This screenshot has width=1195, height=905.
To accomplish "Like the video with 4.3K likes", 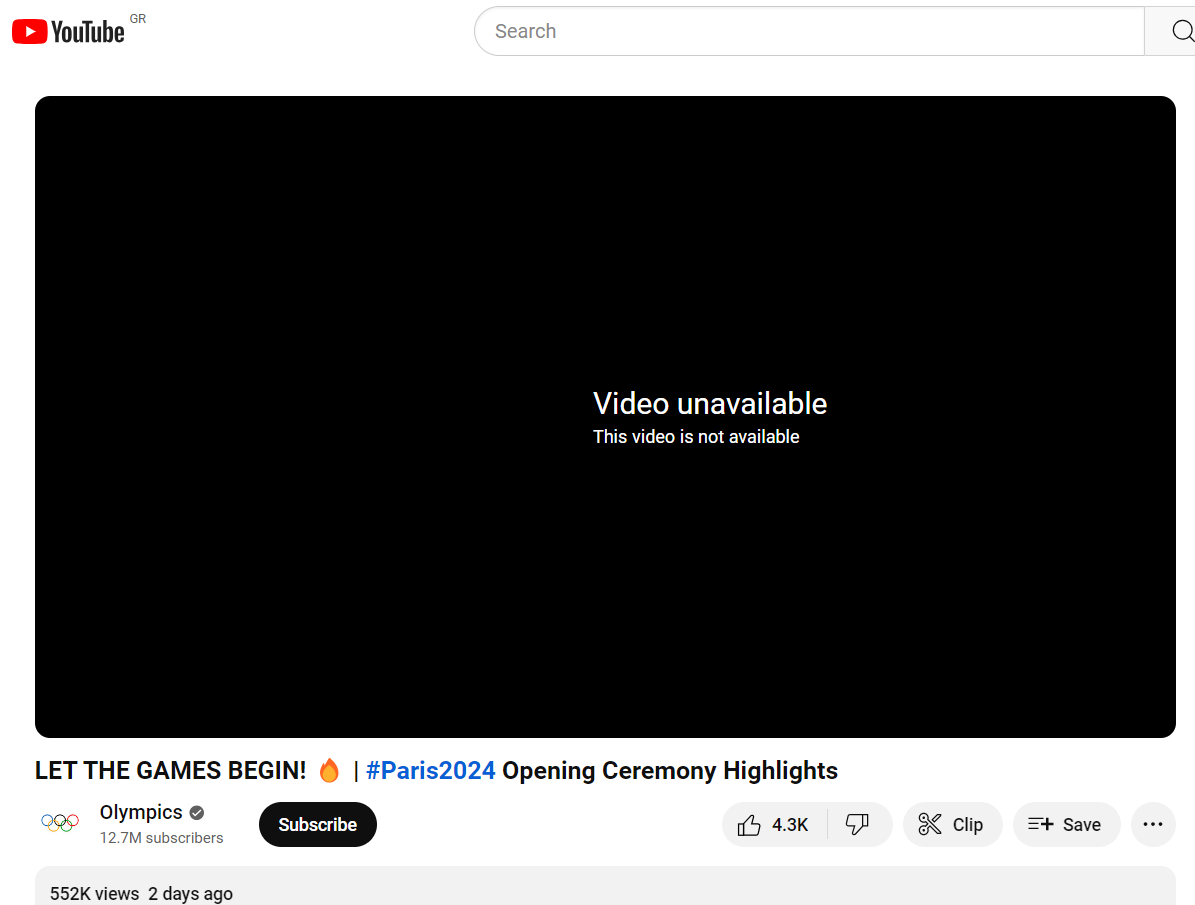I will pos(774,825).
